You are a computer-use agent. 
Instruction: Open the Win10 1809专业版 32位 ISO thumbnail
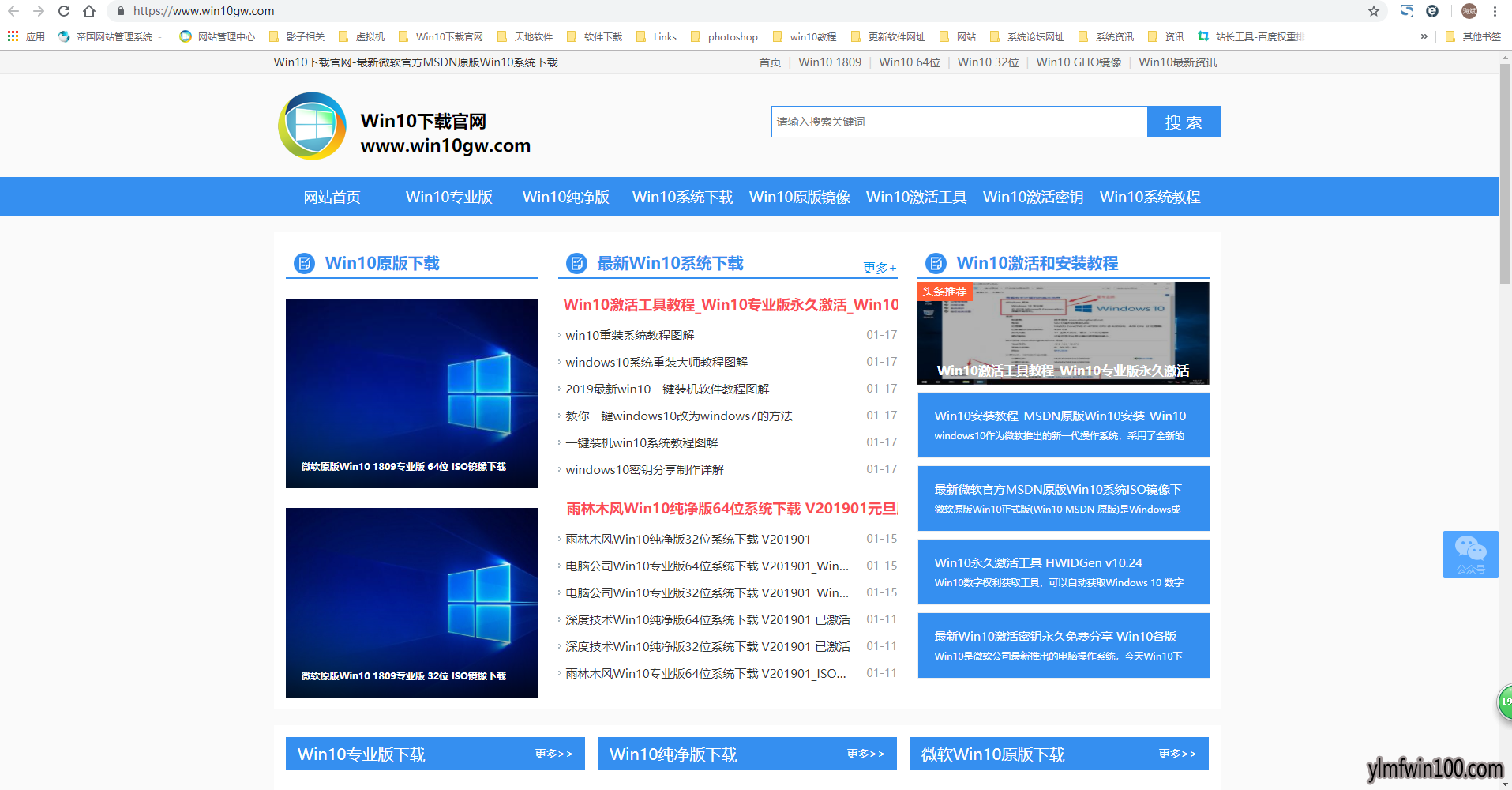pos(412,603)
